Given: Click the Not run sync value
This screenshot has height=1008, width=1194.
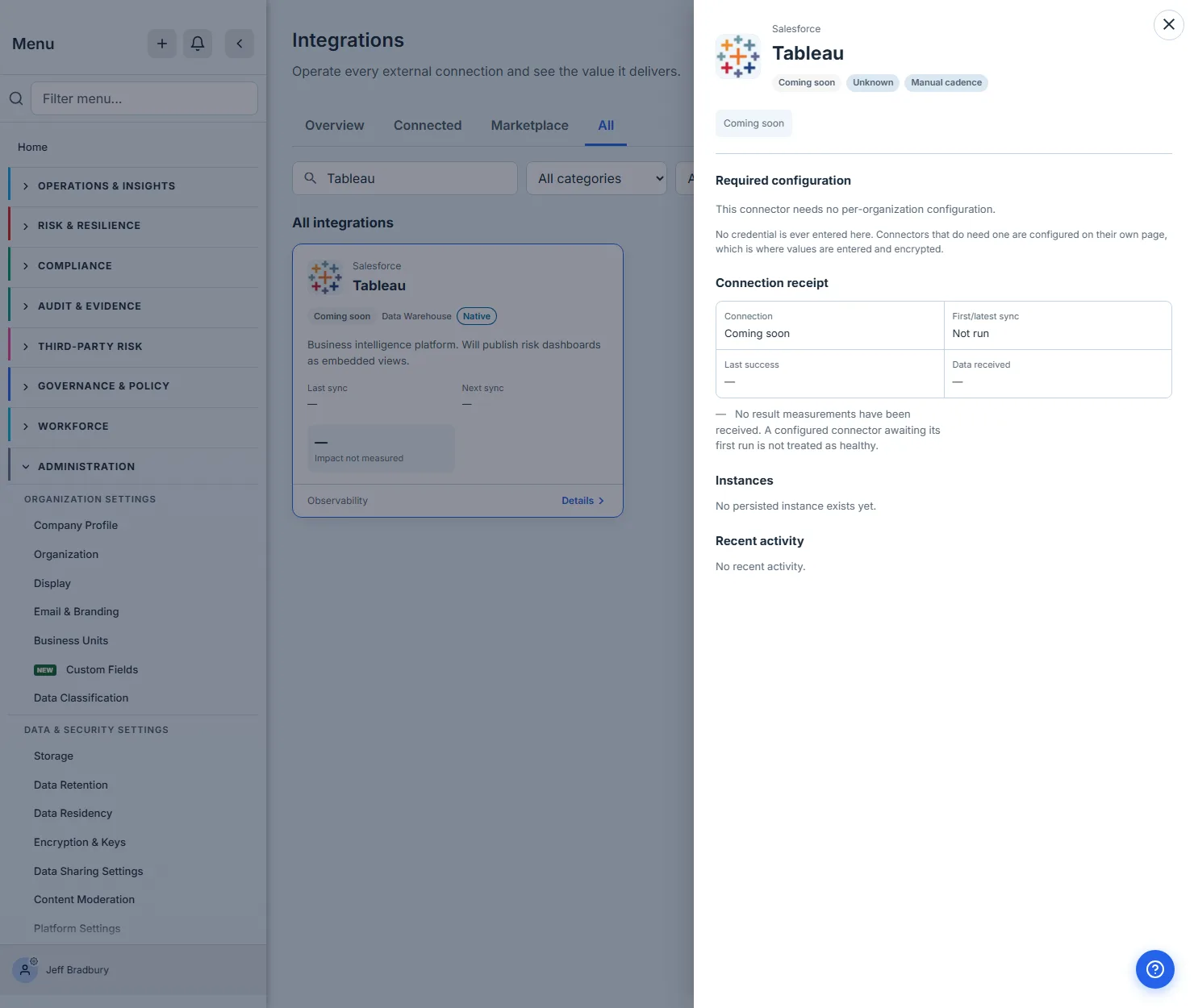Looking at the screenshot, I should pos(971,334).
